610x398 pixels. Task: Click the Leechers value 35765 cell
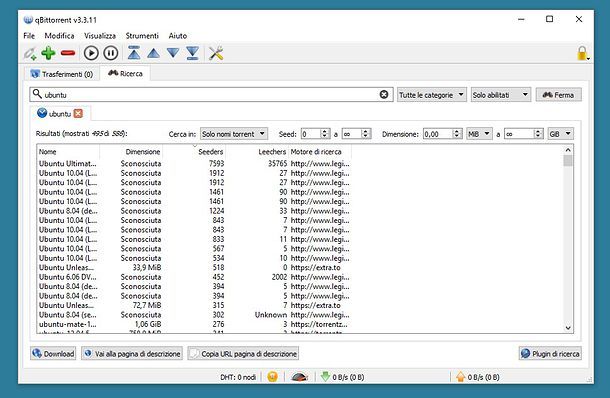(277, 163)
